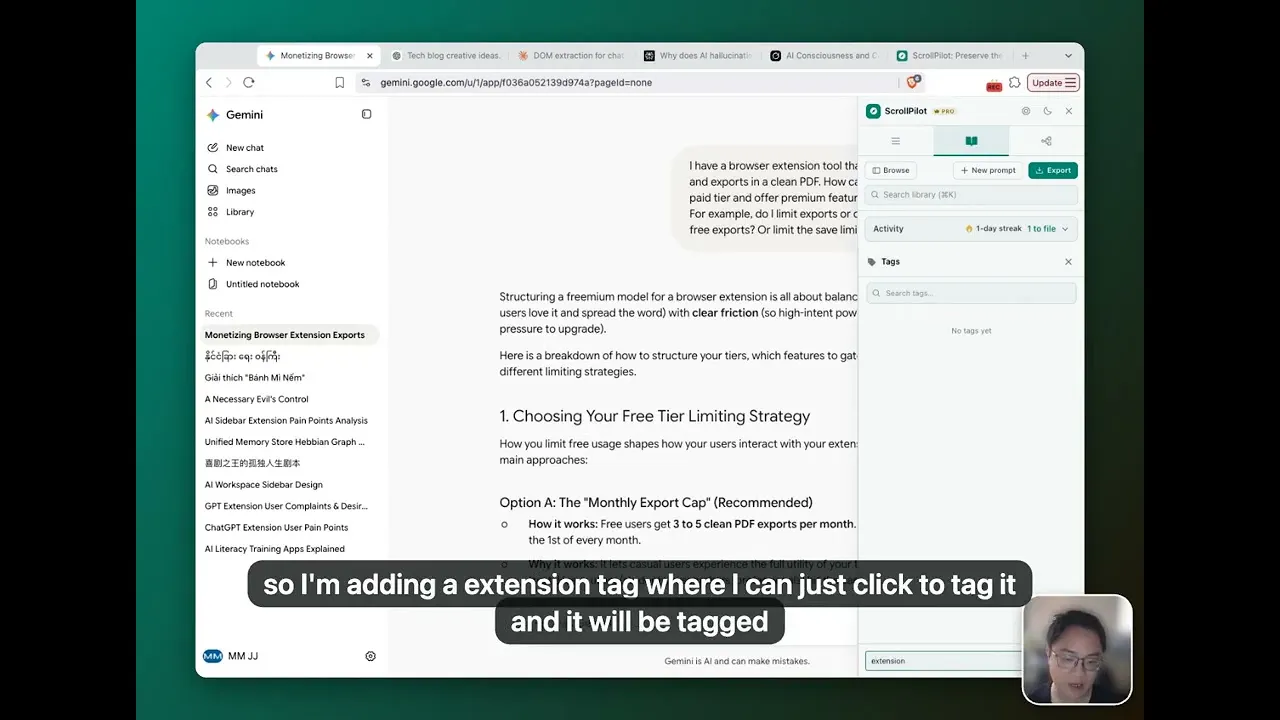Open a new browser tab

(1025, 56)
